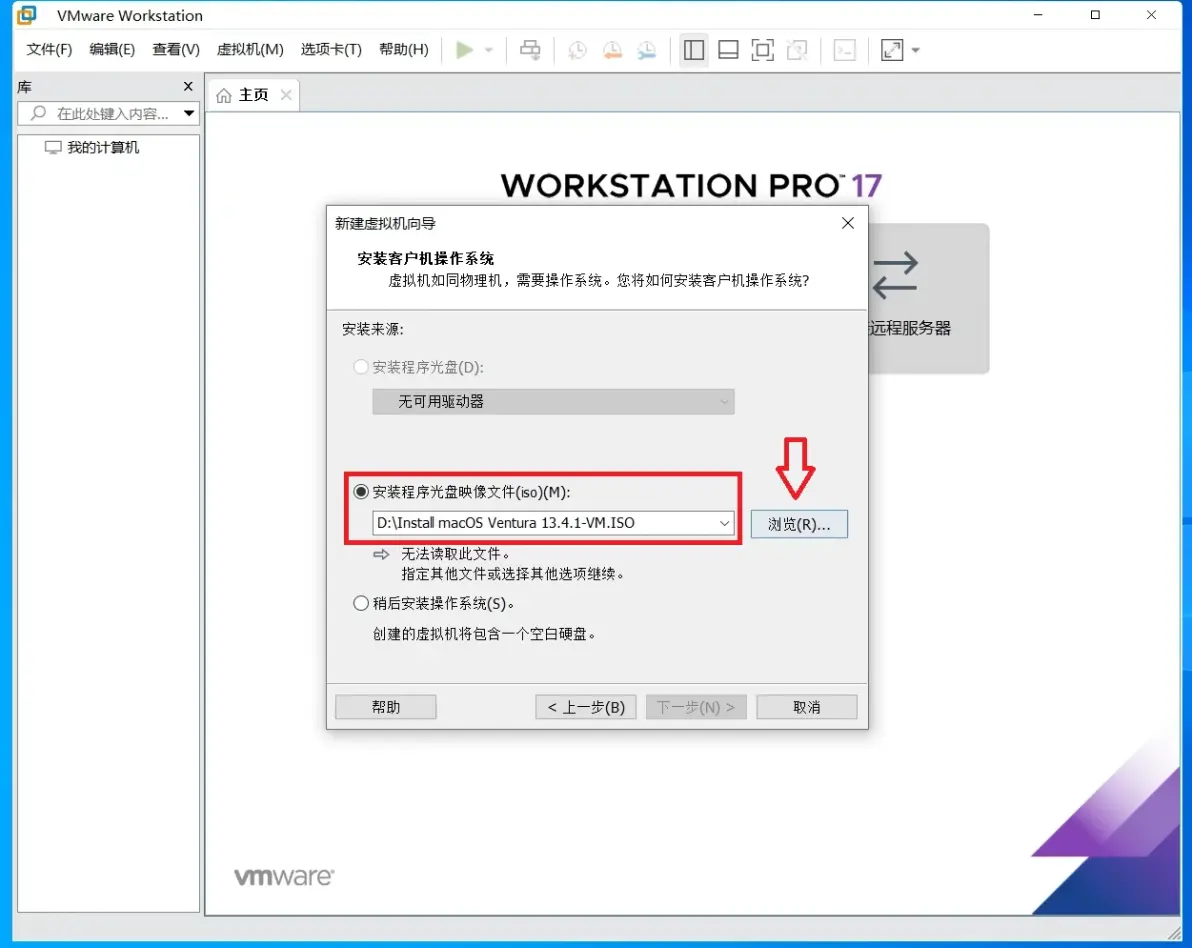Click the 指定其他文件或选择其他选项继续 text
This screenshot has width=1192, height=948.
pyautogui.click(x=513, y=574)
